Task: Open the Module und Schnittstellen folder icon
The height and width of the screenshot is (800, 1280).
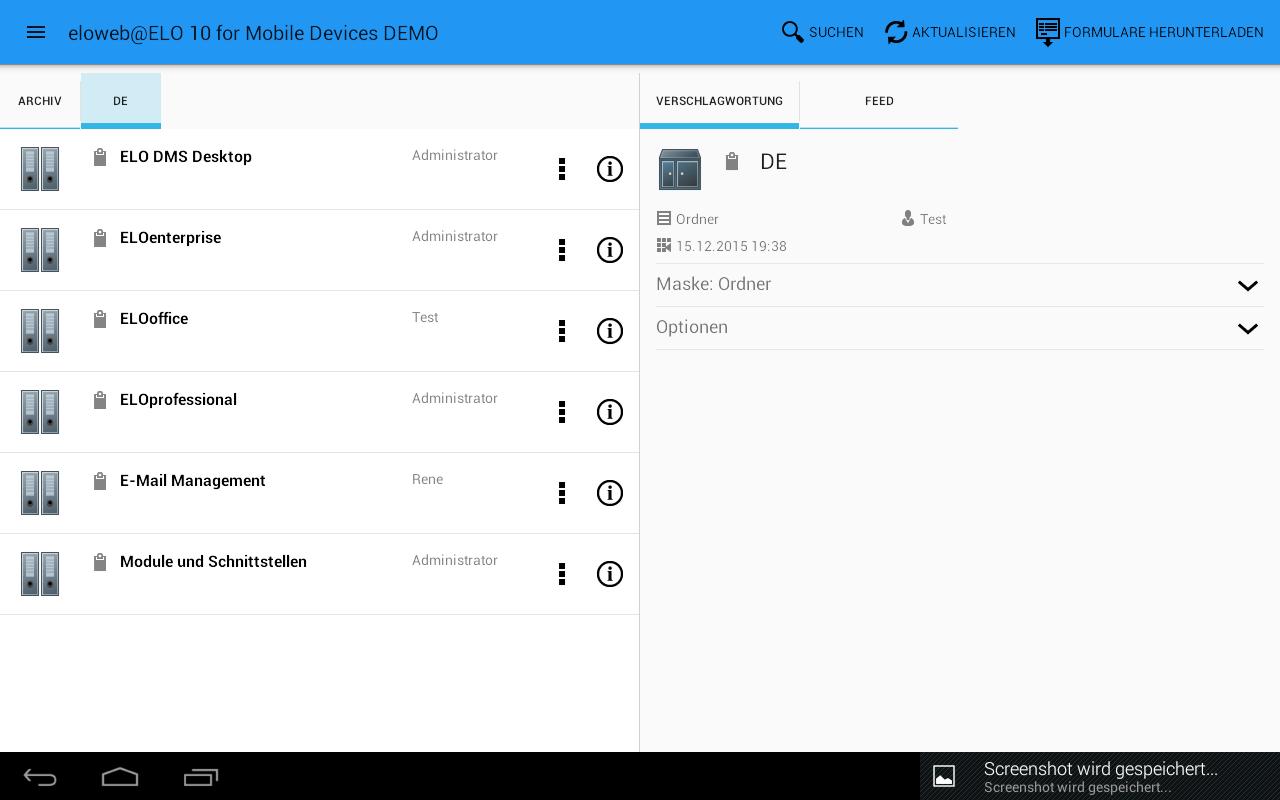Action: point(40,574)
